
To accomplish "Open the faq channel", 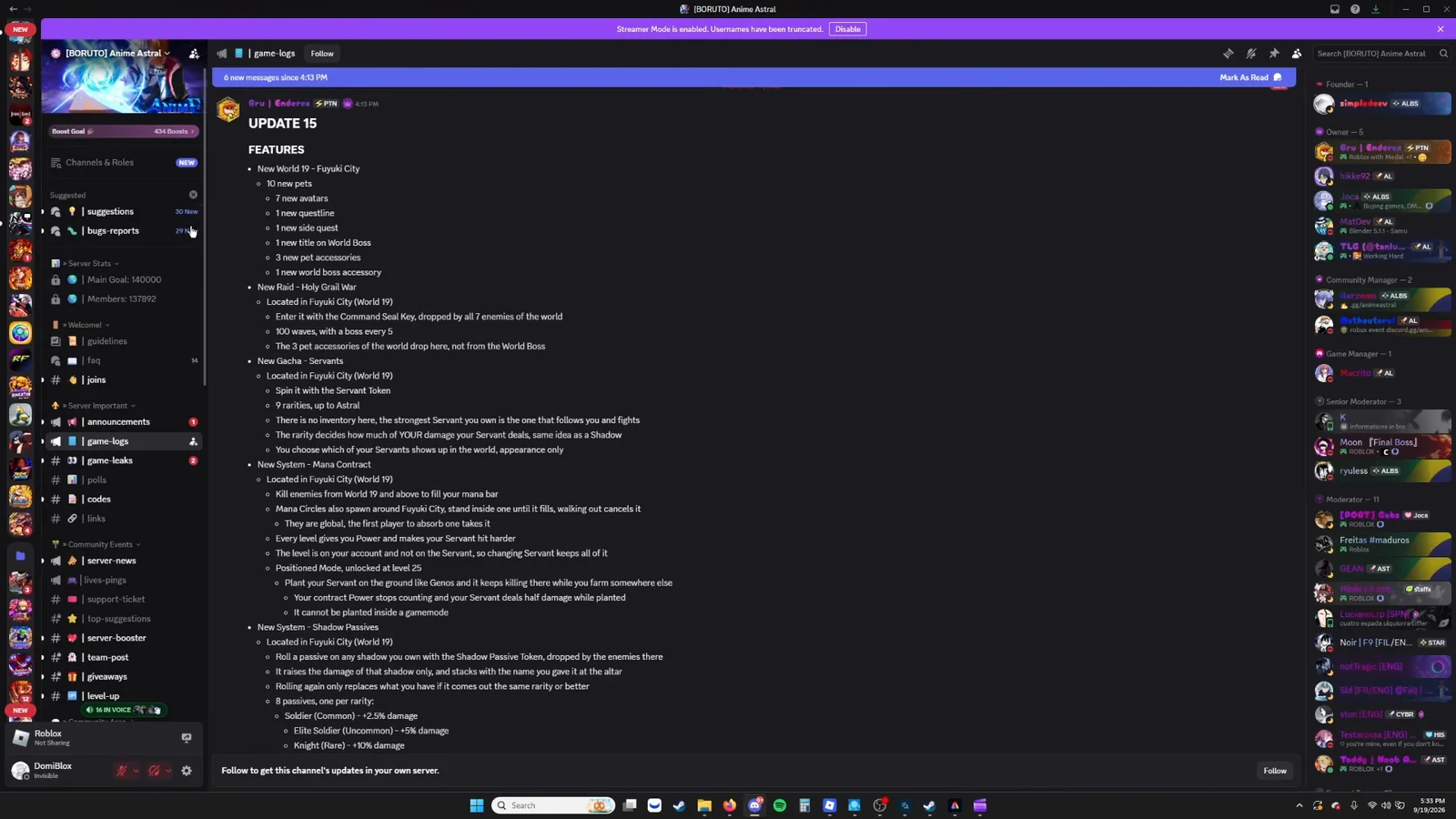I will click(x=123, y=360).
